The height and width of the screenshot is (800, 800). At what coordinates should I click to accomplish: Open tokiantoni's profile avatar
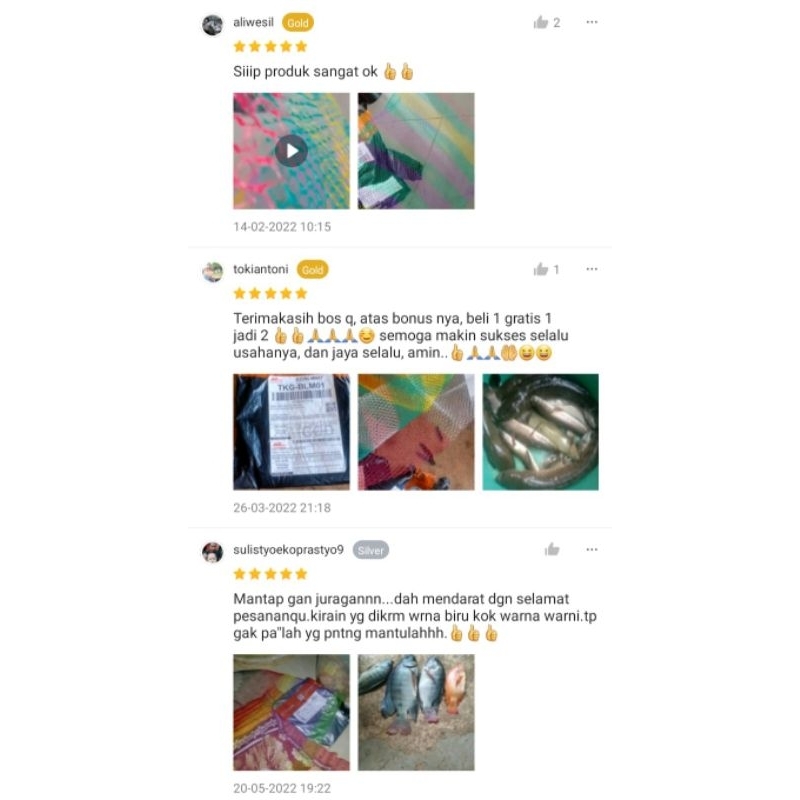[213, 271]
